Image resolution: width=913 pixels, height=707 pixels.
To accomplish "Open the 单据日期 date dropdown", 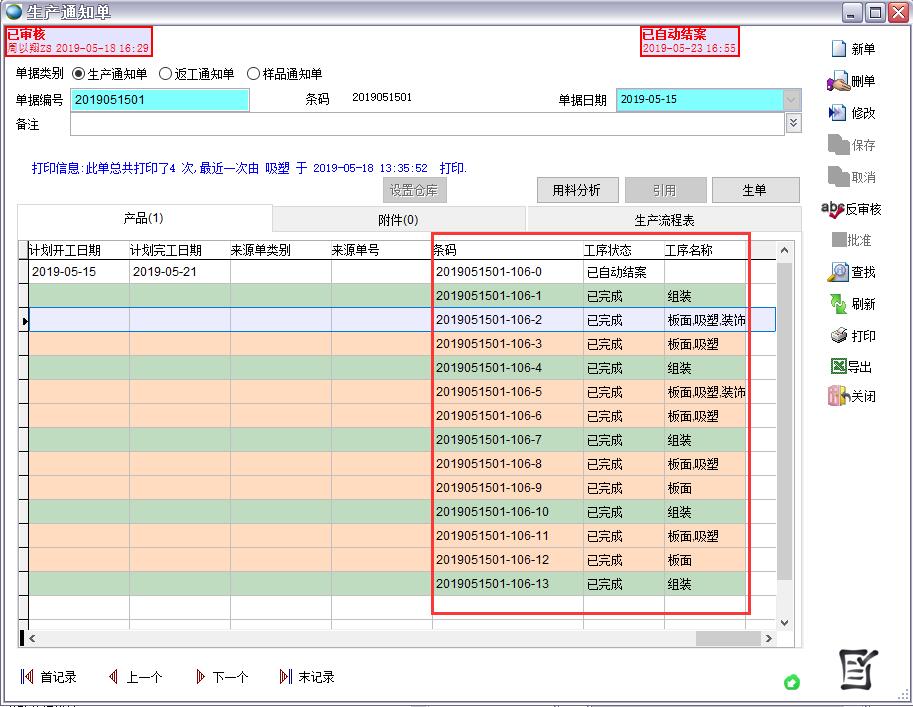I will tap(792, 100).
